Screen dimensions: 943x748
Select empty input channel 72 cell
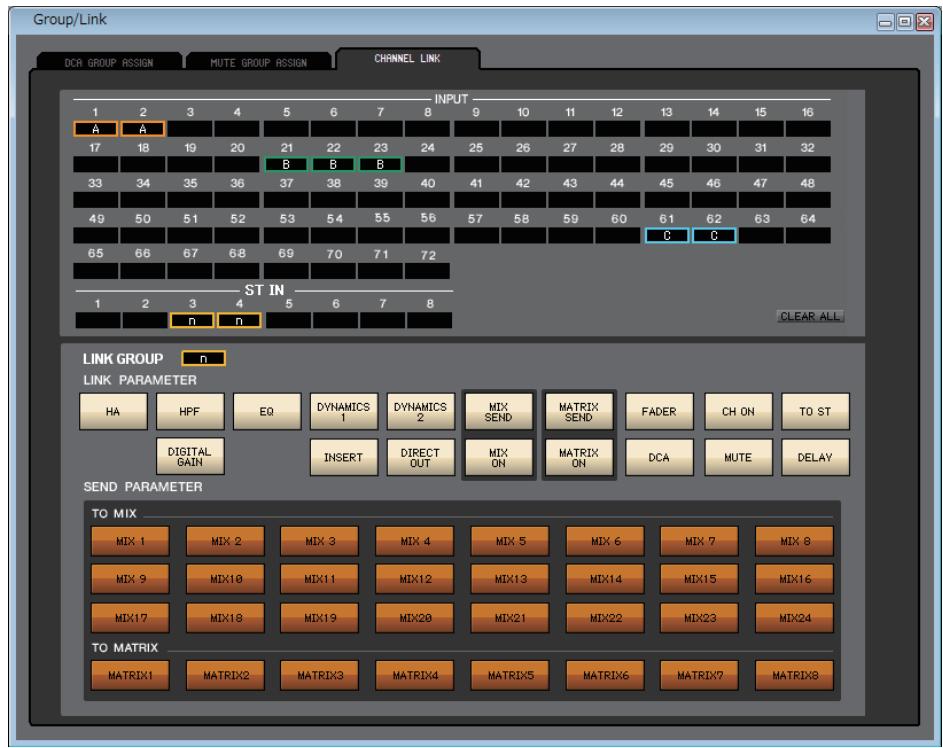click(x=427, y=271)
